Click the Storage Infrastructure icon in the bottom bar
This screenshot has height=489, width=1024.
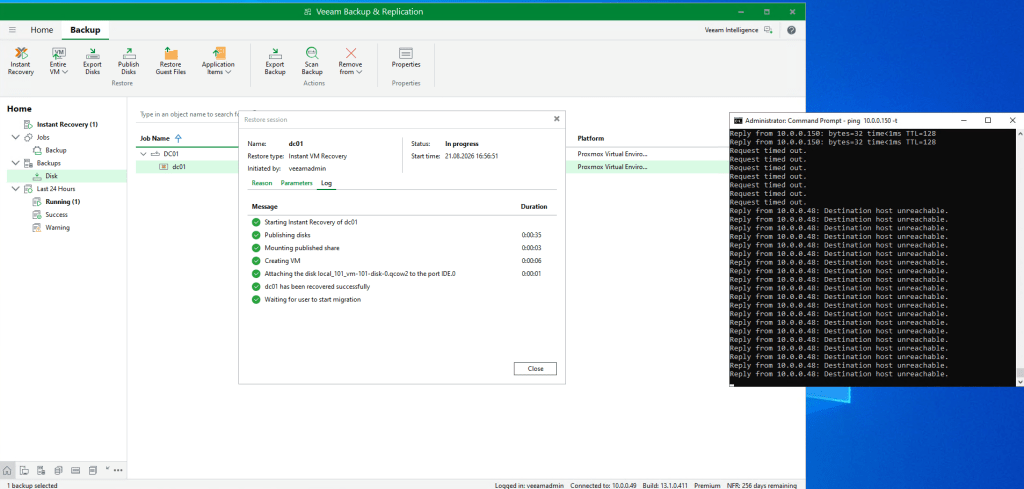click(x=58, y=470)
